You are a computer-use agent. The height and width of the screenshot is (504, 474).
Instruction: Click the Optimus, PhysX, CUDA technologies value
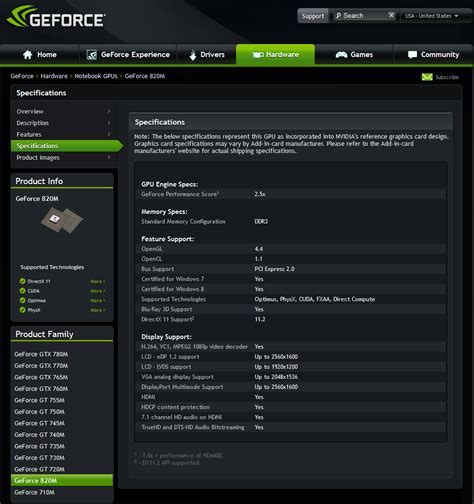pos(315,299)
